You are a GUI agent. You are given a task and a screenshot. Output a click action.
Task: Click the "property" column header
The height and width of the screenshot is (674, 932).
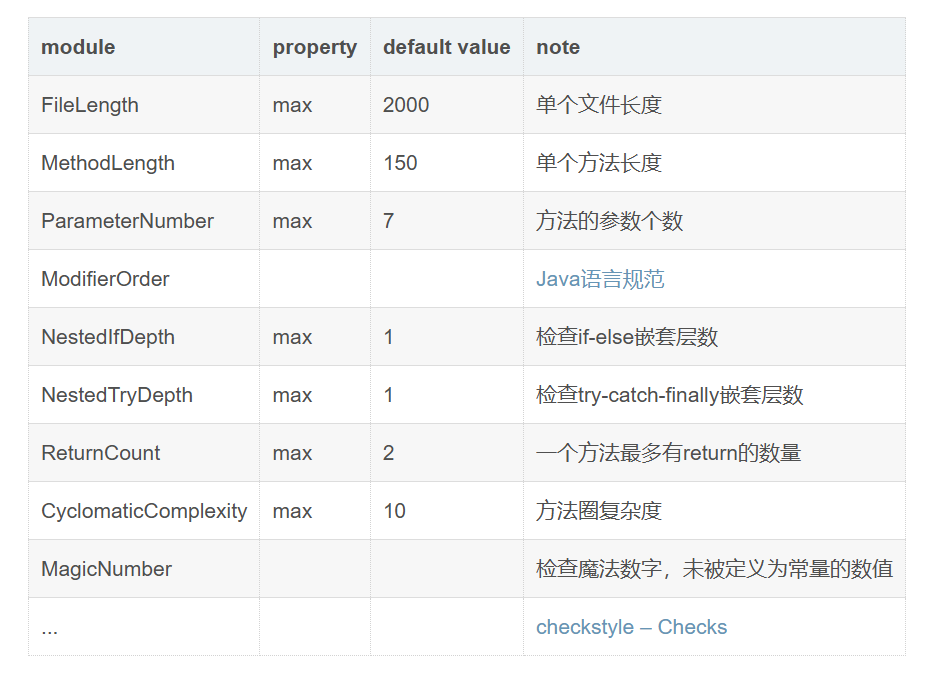click(x=314, y=48)
